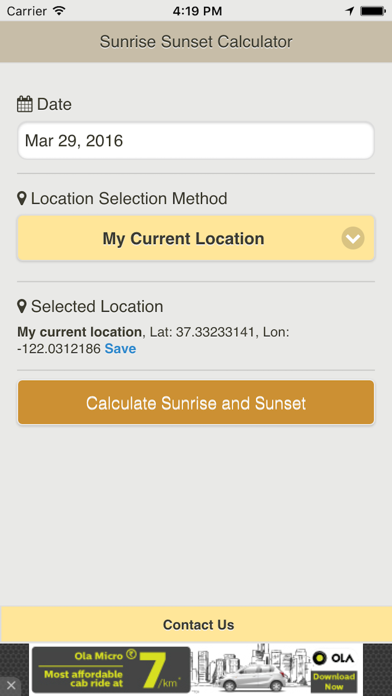Click the calendar icon beside Date

coord(25,104)
